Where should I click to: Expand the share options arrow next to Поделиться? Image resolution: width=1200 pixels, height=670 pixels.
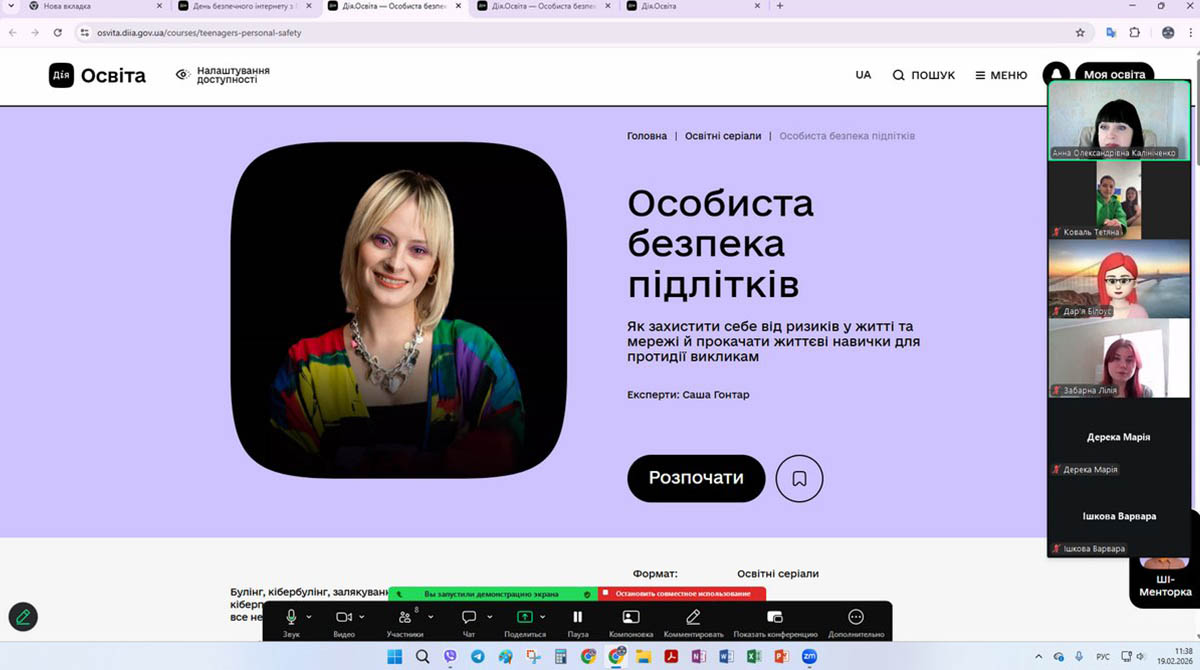pyautogui.click(x=543, y=617)
